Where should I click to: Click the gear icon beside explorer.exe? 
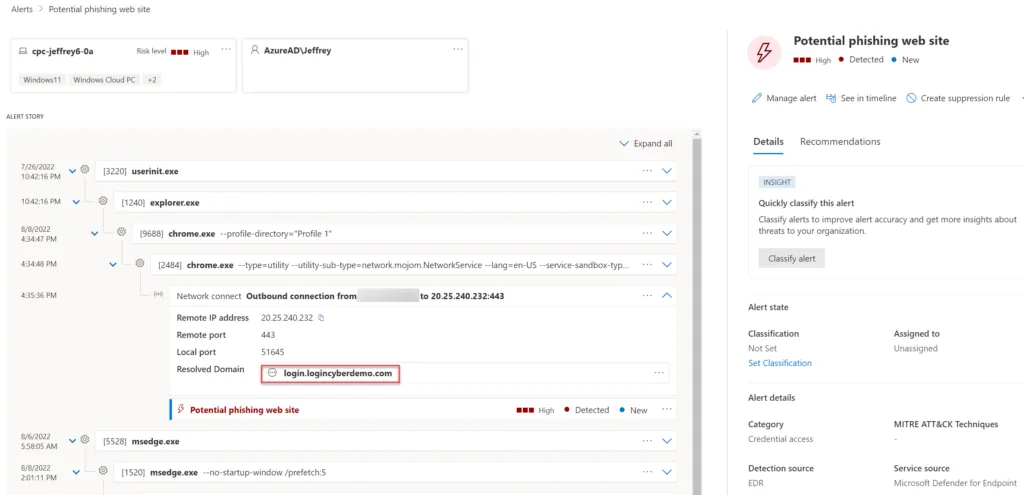tap(103, 202)
